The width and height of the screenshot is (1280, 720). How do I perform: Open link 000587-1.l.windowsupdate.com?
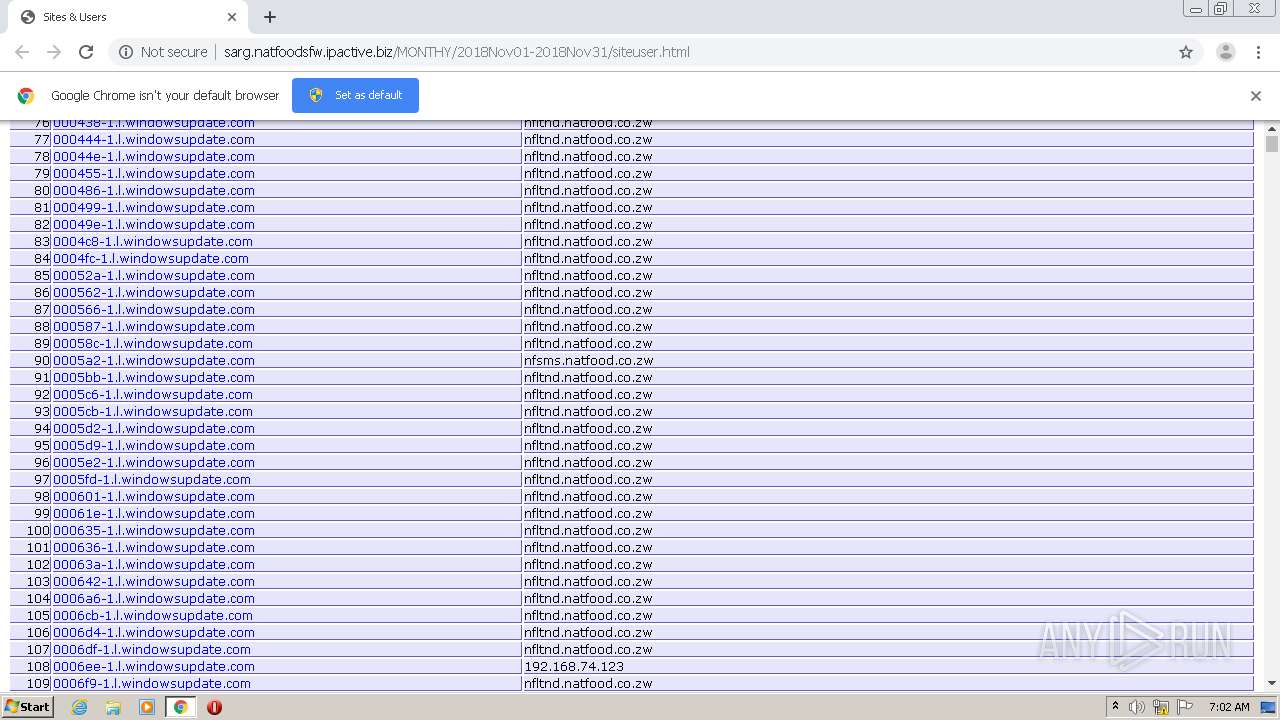coord(154,326)
